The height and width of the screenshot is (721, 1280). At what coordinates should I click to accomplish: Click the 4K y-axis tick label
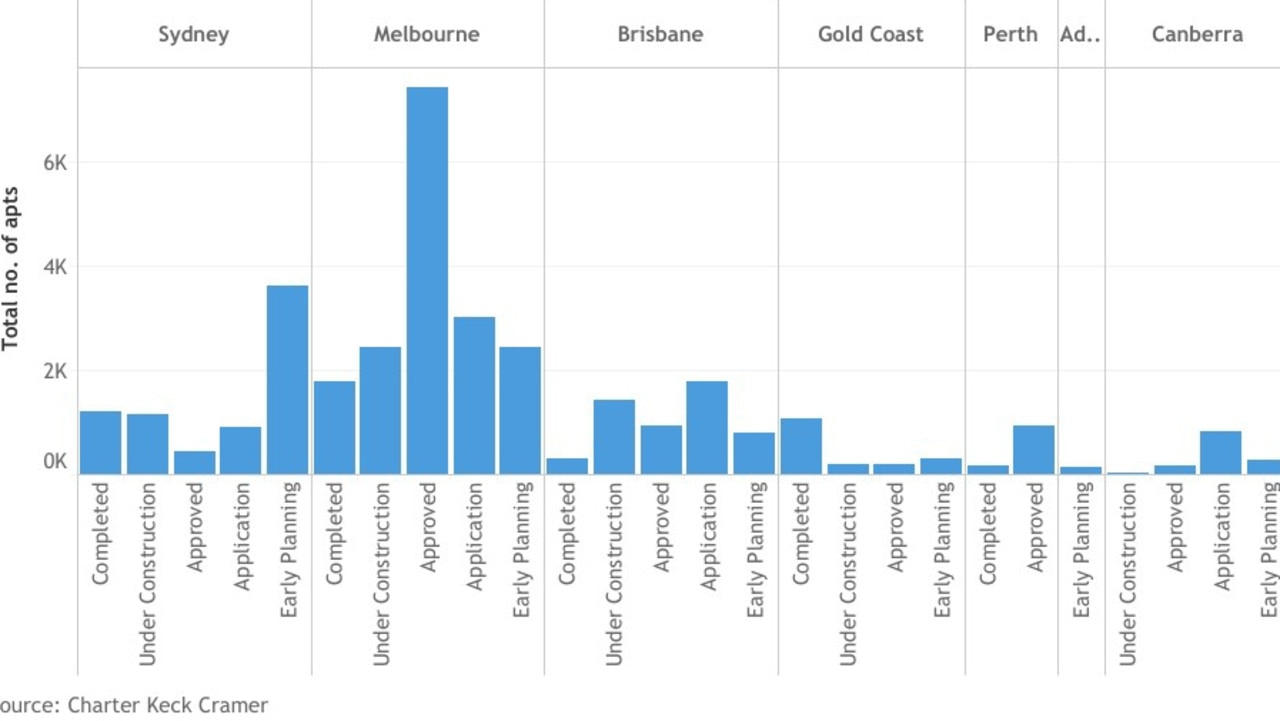pyautogui.click(x=55, y=267)
